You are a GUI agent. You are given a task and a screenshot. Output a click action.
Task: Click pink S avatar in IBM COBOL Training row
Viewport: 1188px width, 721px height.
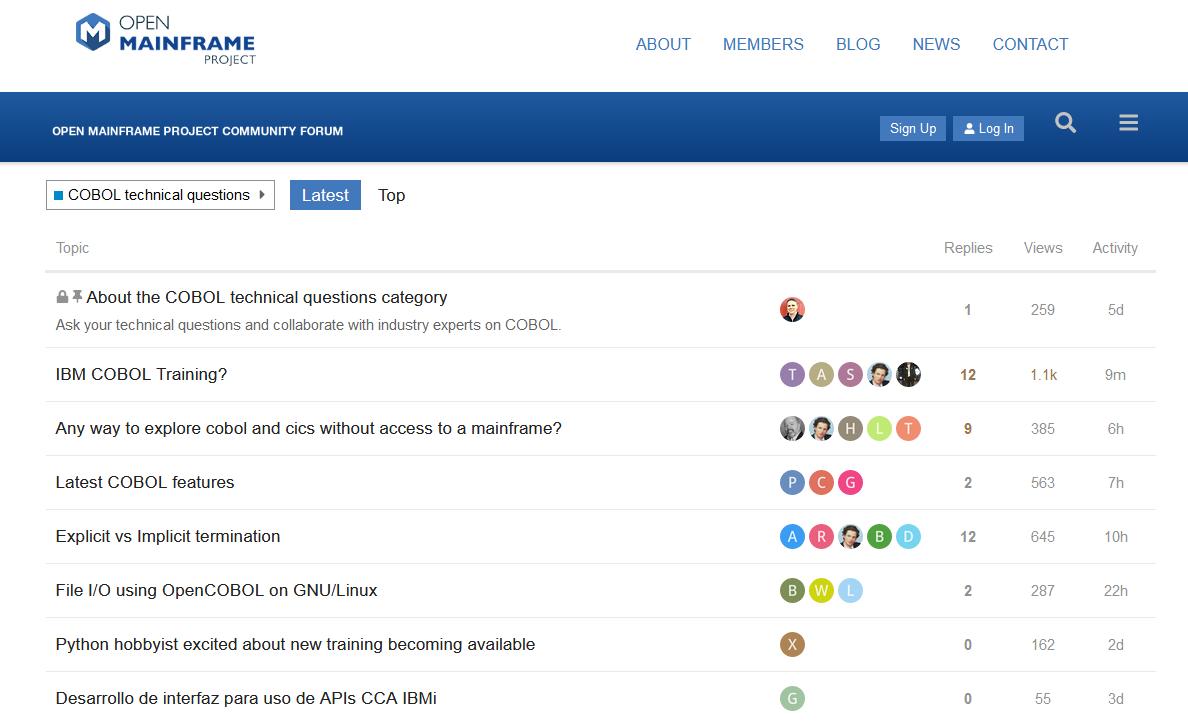(850, 374)
